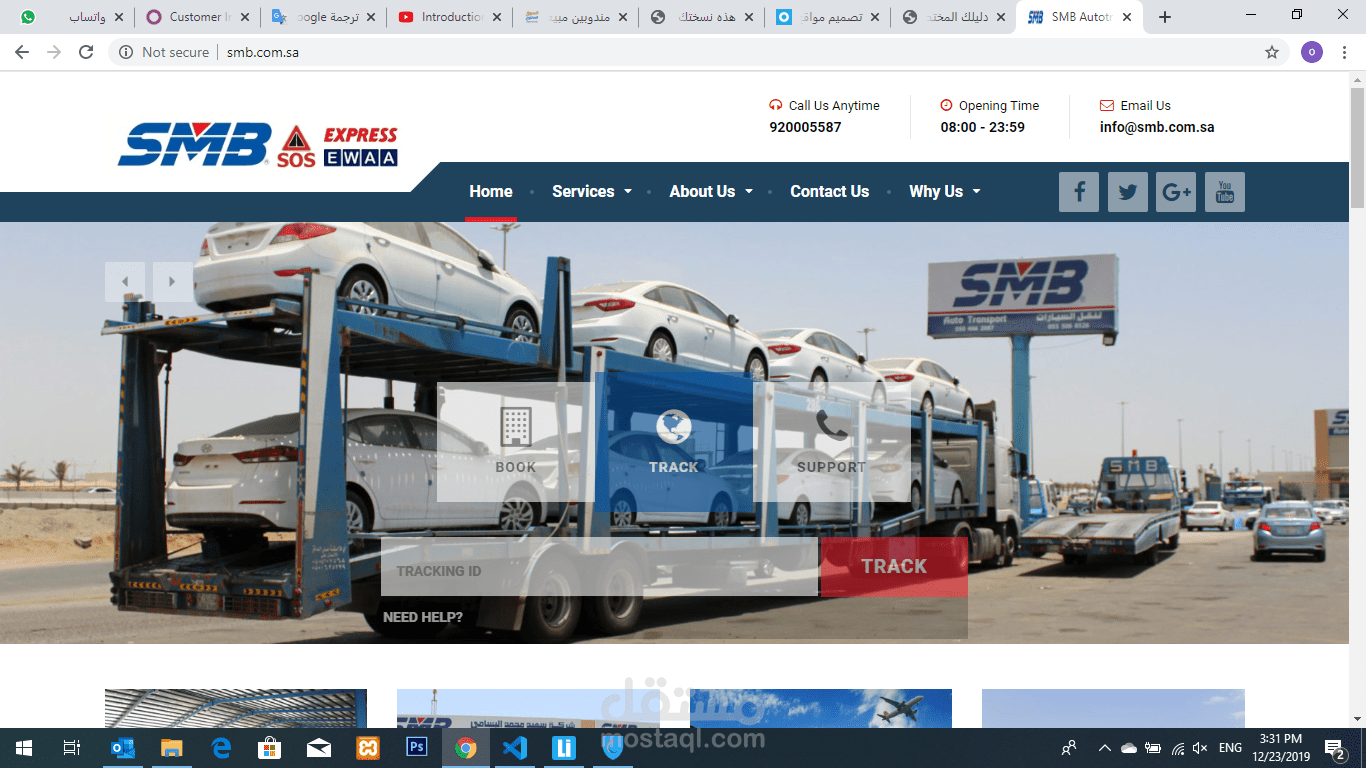Image resolution: width=1366 pixels, height=768 pixels.
Task: Go back to the previous page
Action: (x=22, y=52)
